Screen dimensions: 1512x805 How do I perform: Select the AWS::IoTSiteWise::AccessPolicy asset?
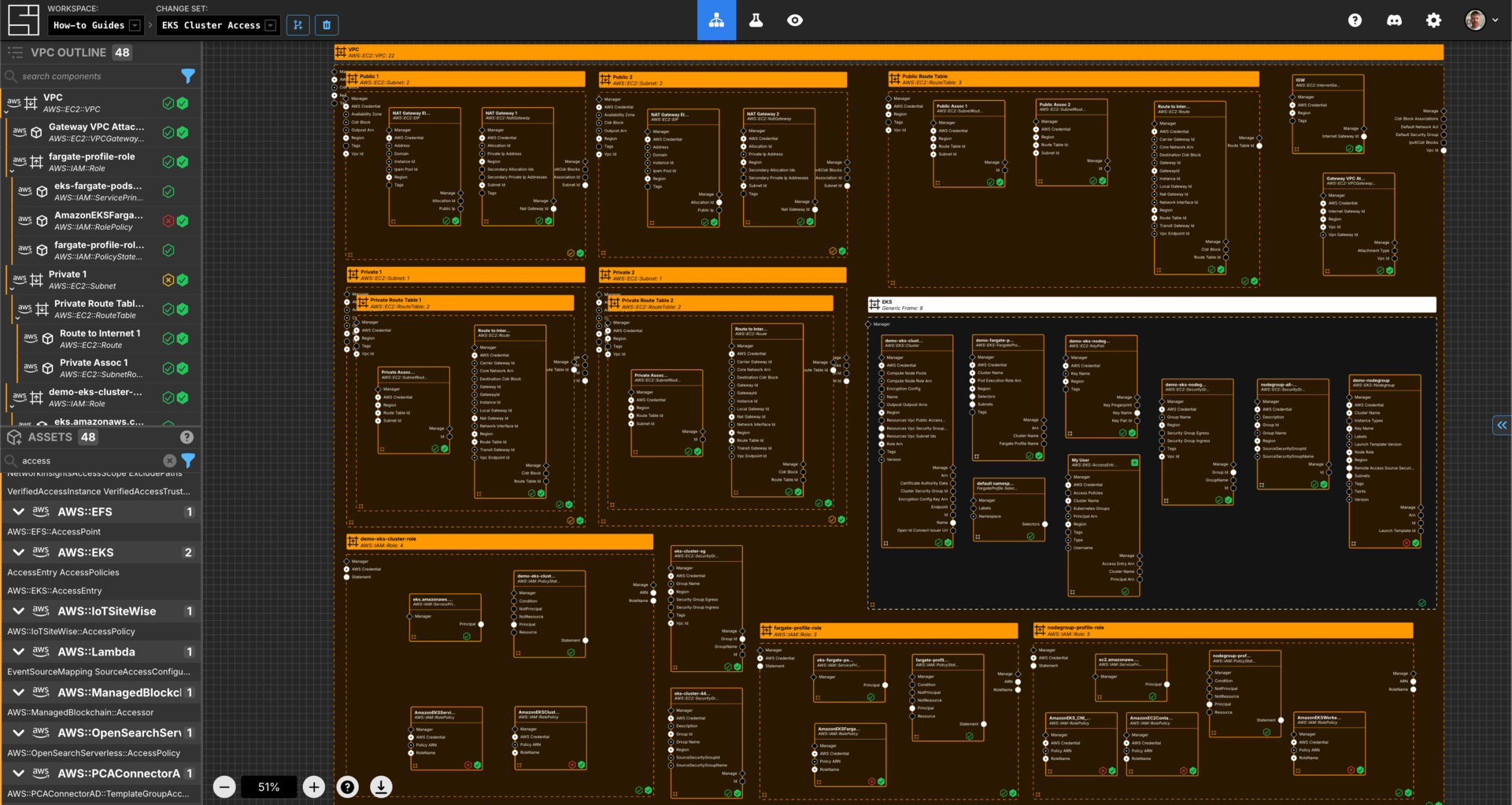click(x=101, y=632)
